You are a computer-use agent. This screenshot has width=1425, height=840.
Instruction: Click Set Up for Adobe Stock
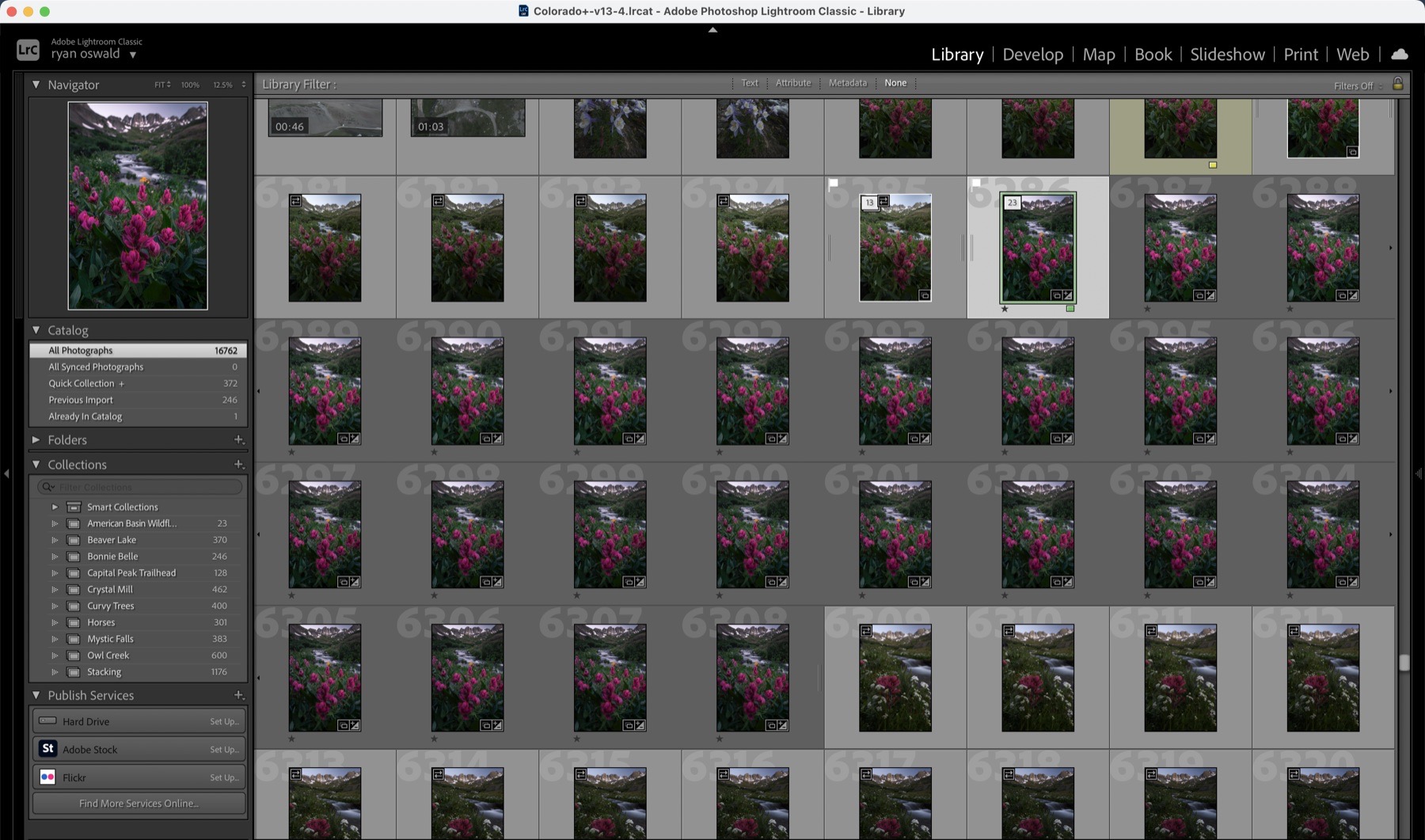tap(224, 749)
